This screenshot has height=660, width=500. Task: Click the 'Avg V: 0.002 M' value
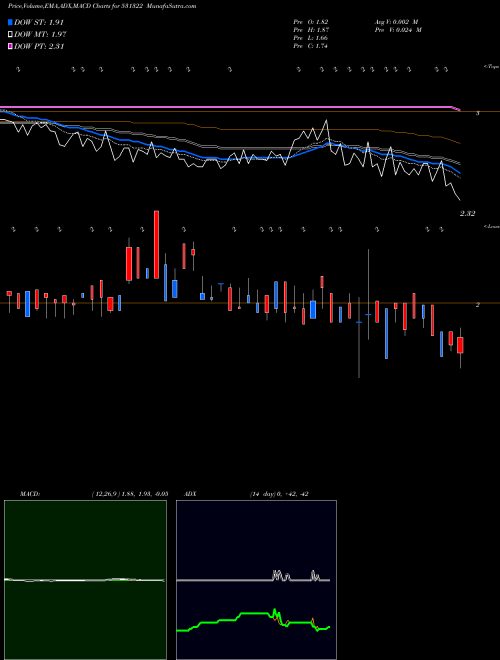tap(396, 22)
